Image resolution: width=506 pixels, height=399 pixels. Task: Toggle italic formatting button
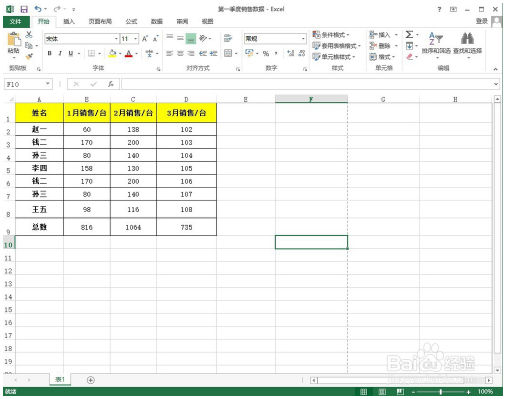coord(60,53)
